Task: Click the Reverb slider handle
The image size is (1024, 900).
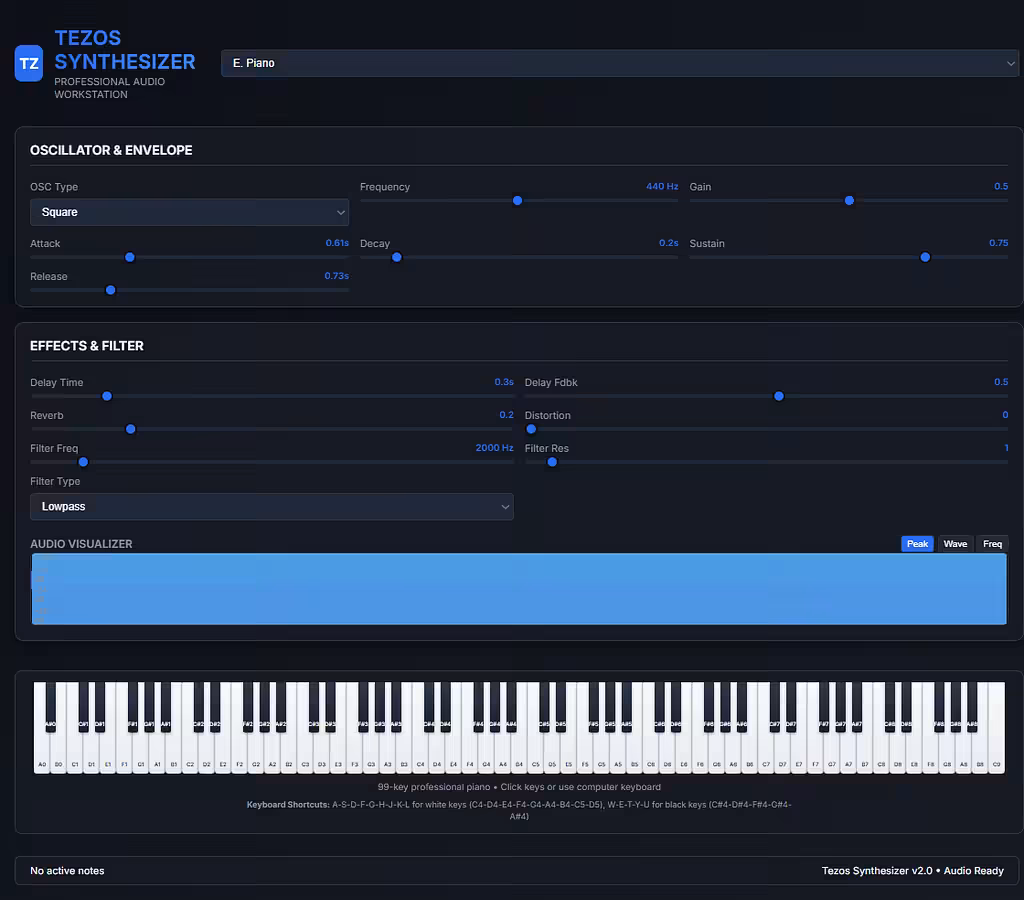Action: pyautogui.click(x=131, y=429)
